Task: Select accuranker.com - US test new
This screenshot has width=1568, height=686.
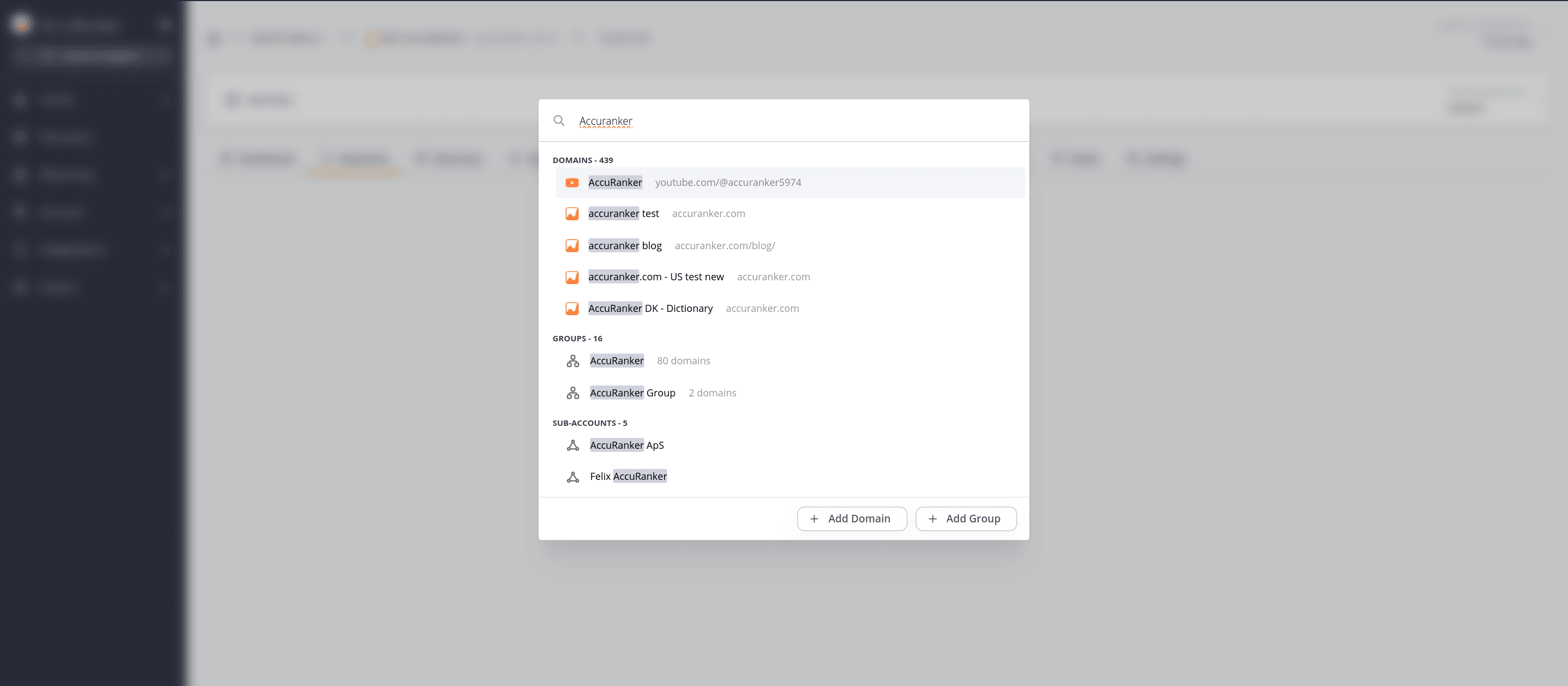Action: click(789, 277)
